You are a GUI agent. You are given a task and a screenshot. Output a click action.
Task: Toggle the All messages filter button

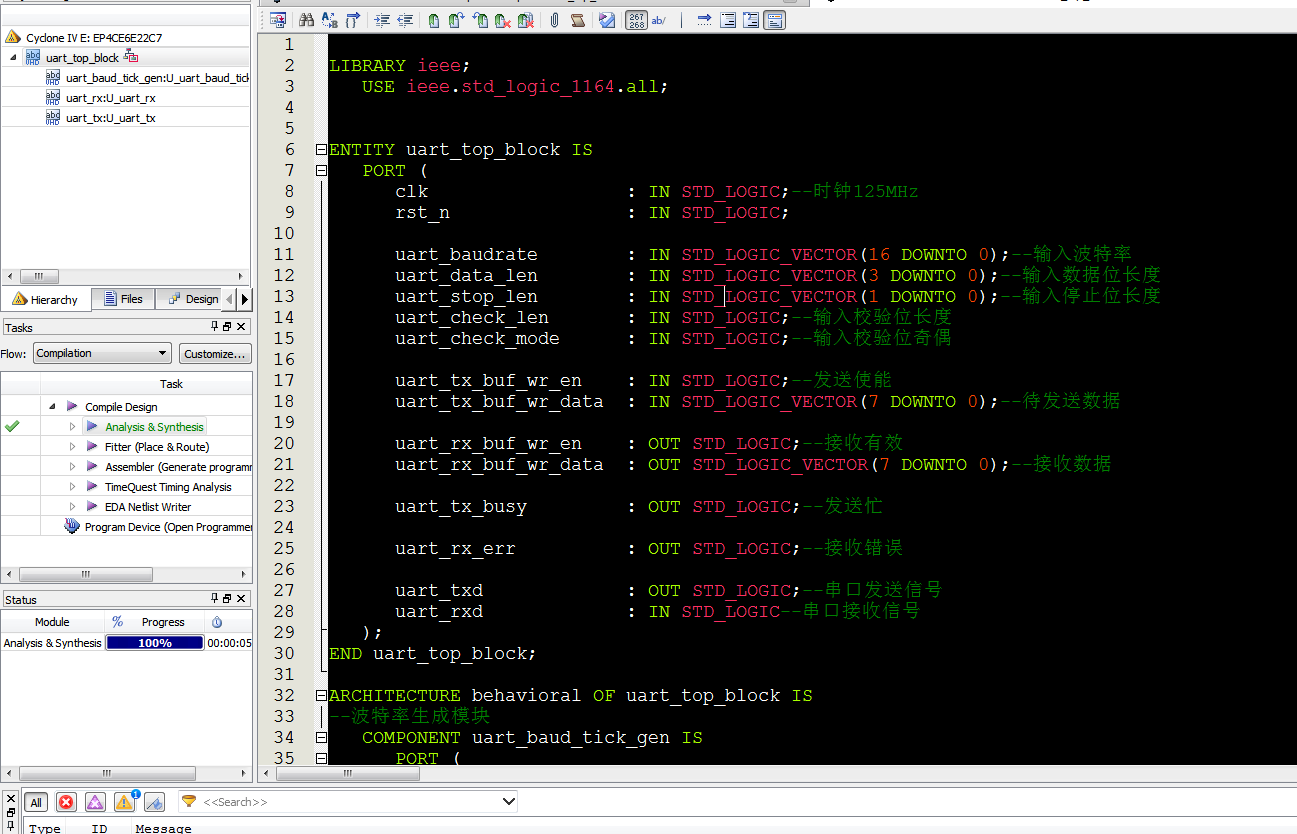tap(36, 802)
